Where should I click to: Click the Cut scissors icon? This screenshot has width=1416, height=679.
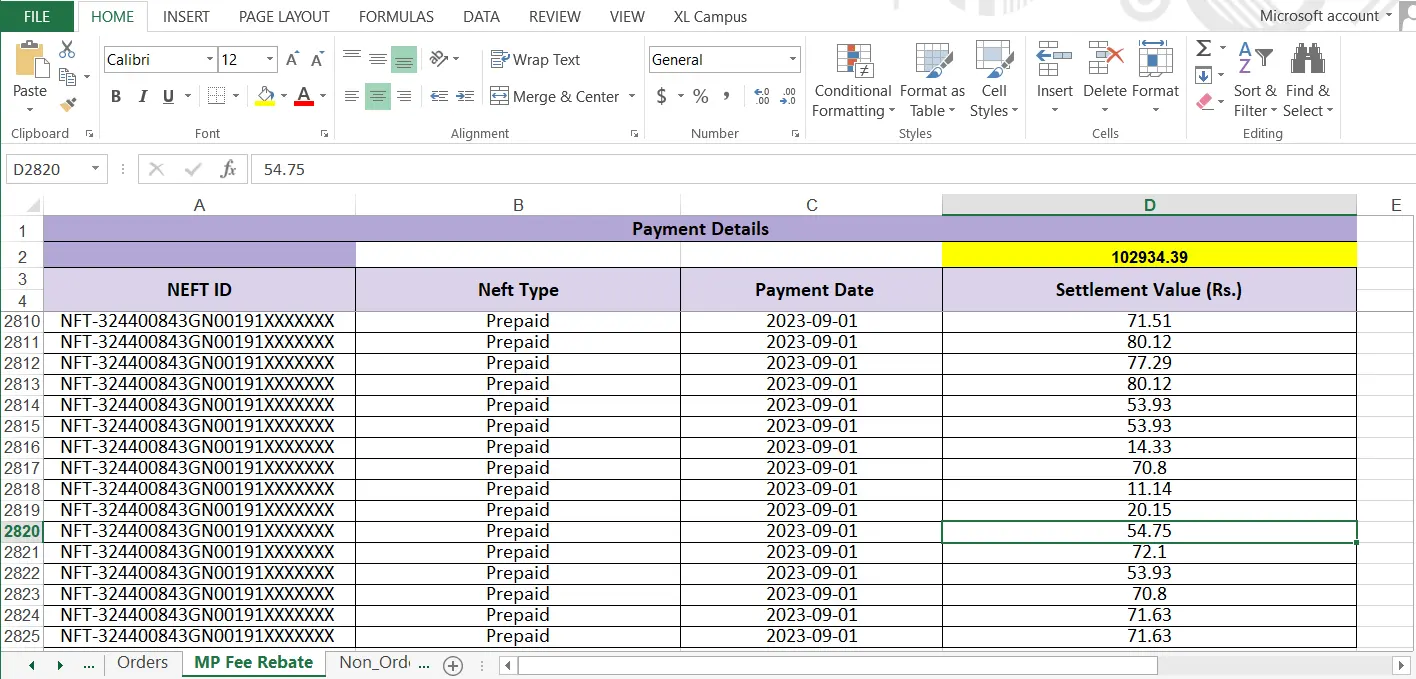67,49
